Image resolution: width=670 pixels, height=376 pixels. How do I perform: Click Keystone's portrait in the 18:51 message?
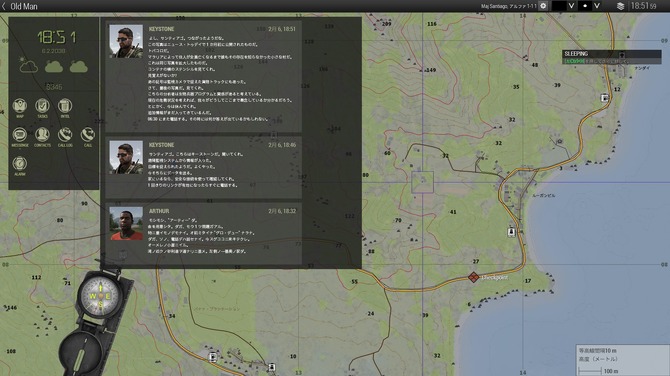coord(126,41)
